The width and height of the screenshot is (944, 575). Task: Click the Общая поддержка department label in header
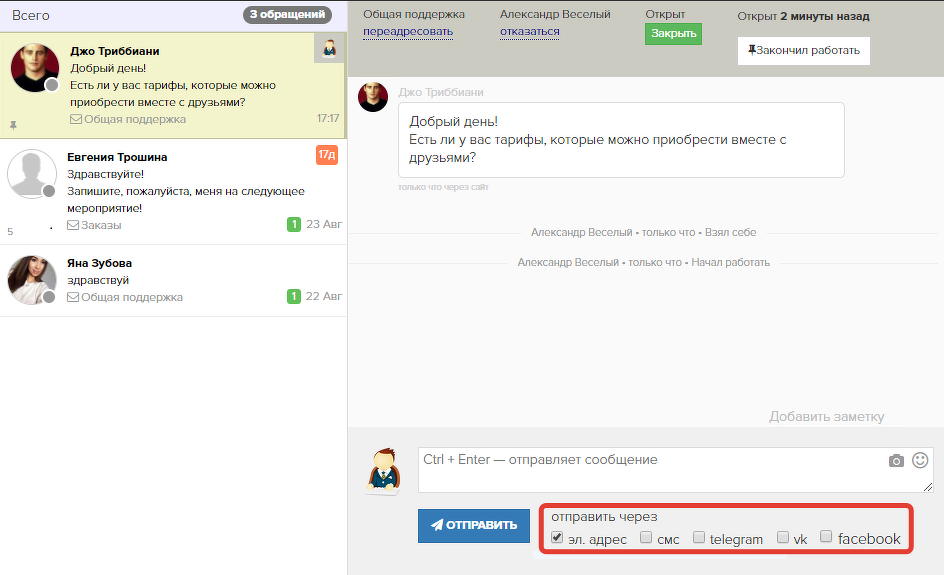[x=414, y=14]
